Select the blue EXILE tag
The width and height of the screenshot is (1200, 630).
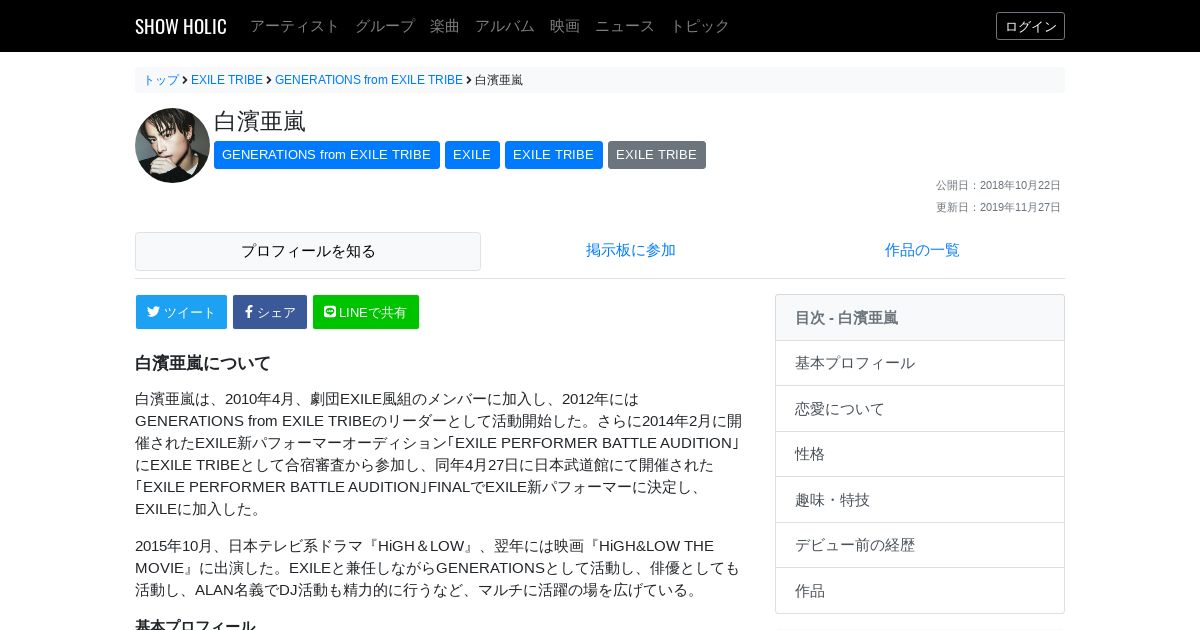(x=472, y=155)
